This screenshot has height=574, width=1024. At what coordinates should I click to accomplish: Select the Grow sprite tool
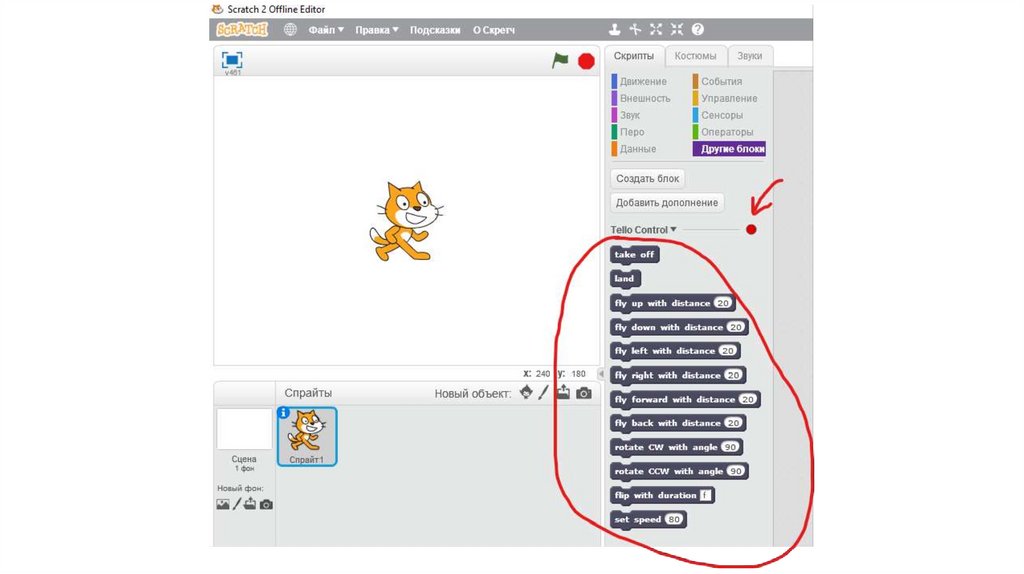click(656, 29)
